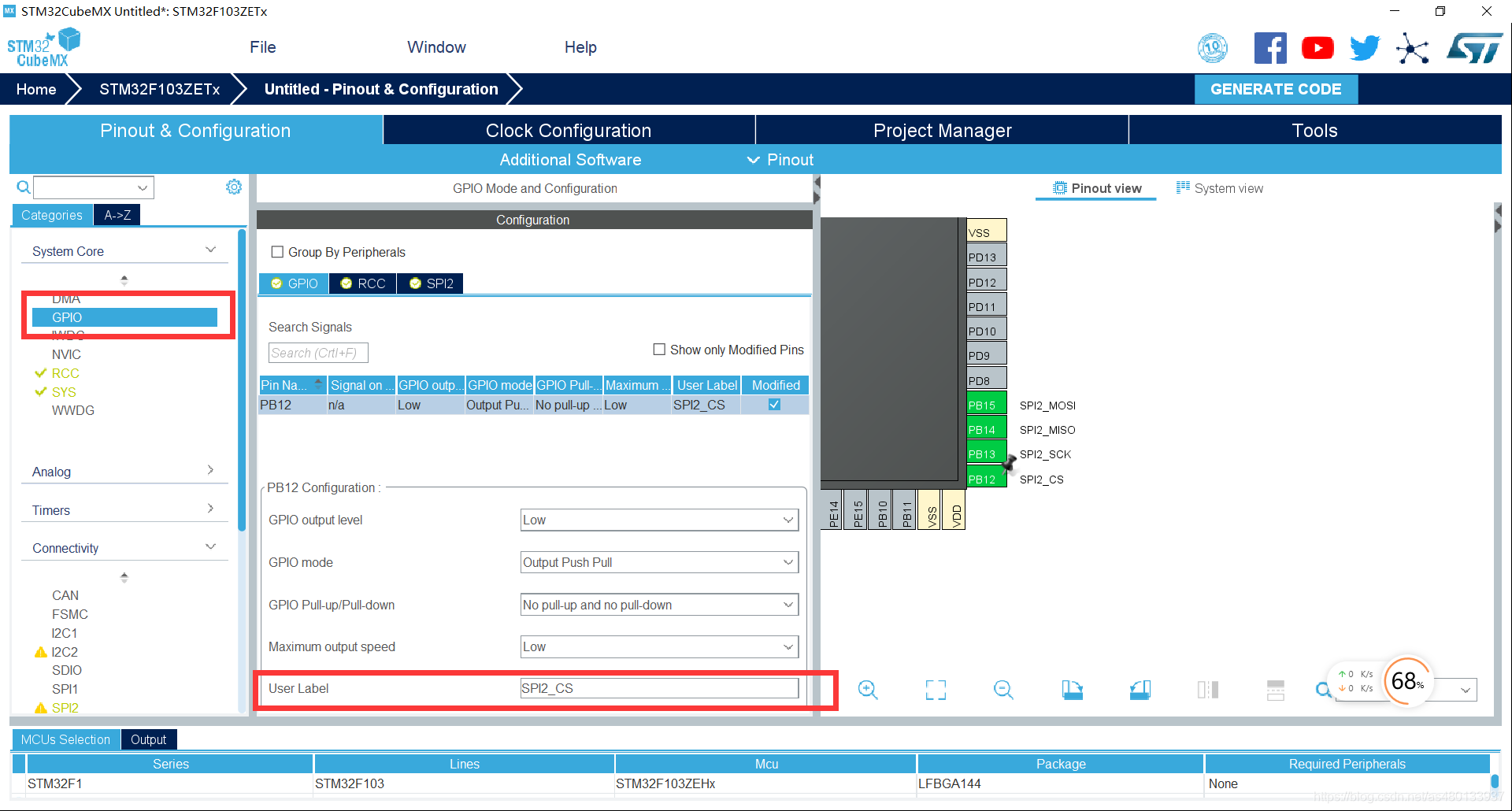This screenshot has width=1512, height=811.
Task: Expand the Analog category
Action: pyautogui.click(x=124, y=472)
